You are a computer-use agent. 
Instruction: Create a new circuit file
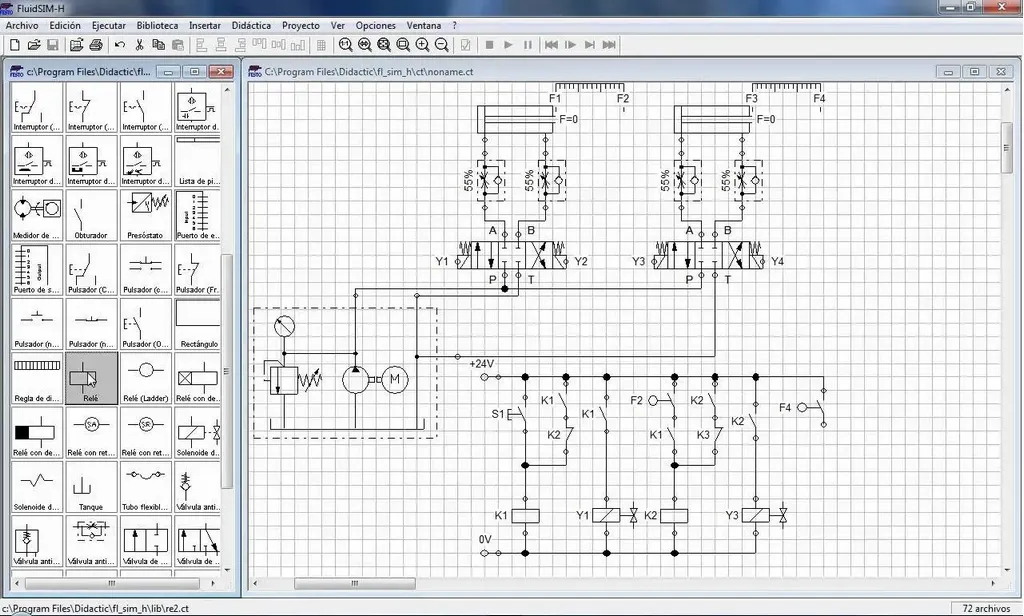[14, 45]
